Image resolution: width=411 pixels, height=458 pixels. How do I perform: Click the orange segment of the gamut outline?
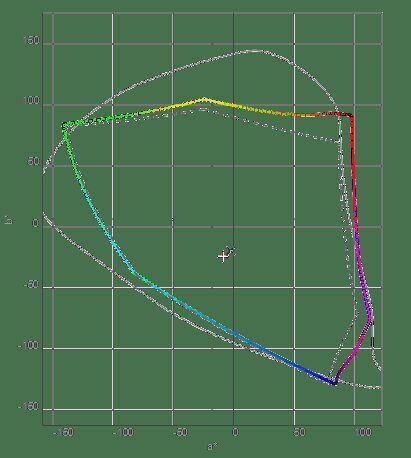(x=300, y=115)
